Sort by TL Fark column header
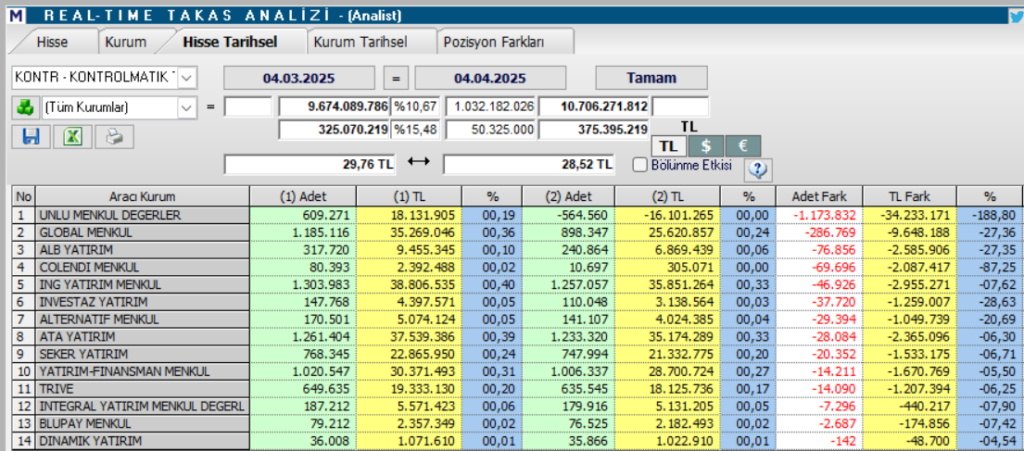This screenshot has width=1024, height=451. tap(909, 196)
